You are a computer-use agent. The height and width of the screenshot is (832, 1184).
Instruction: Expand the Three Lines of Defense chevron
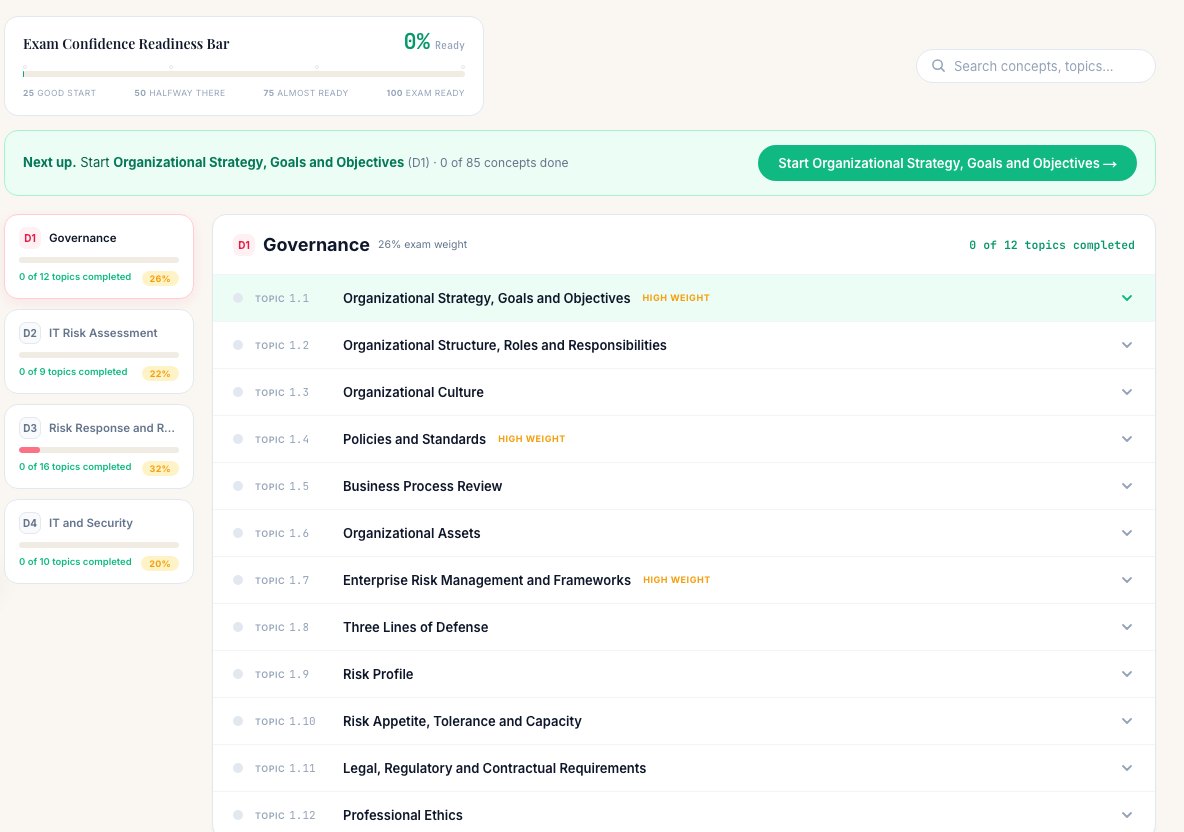[1127, 627]
